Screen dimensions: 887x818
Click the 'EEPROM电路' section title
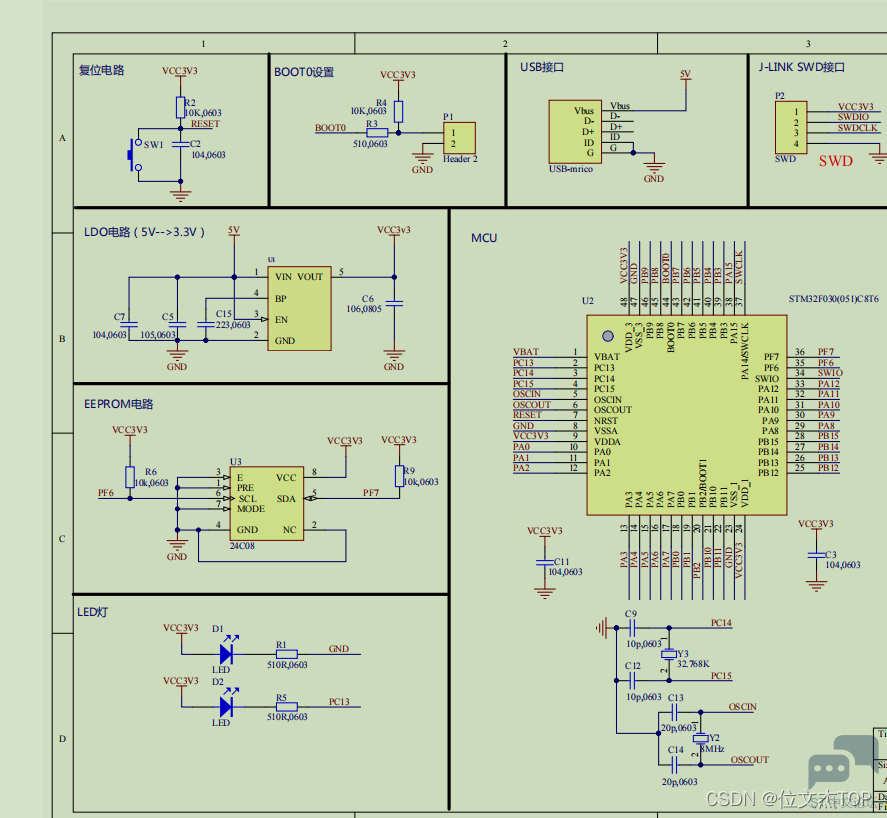pos(119,404)
